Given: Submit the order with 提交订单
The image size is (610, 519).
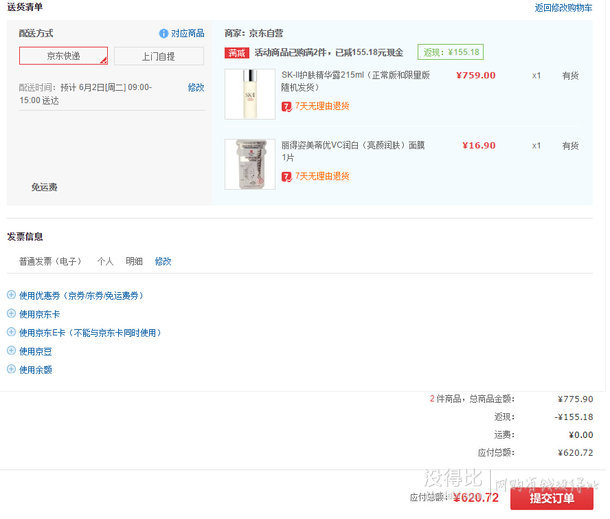Looking at the screenshot, I should (552, 498).
